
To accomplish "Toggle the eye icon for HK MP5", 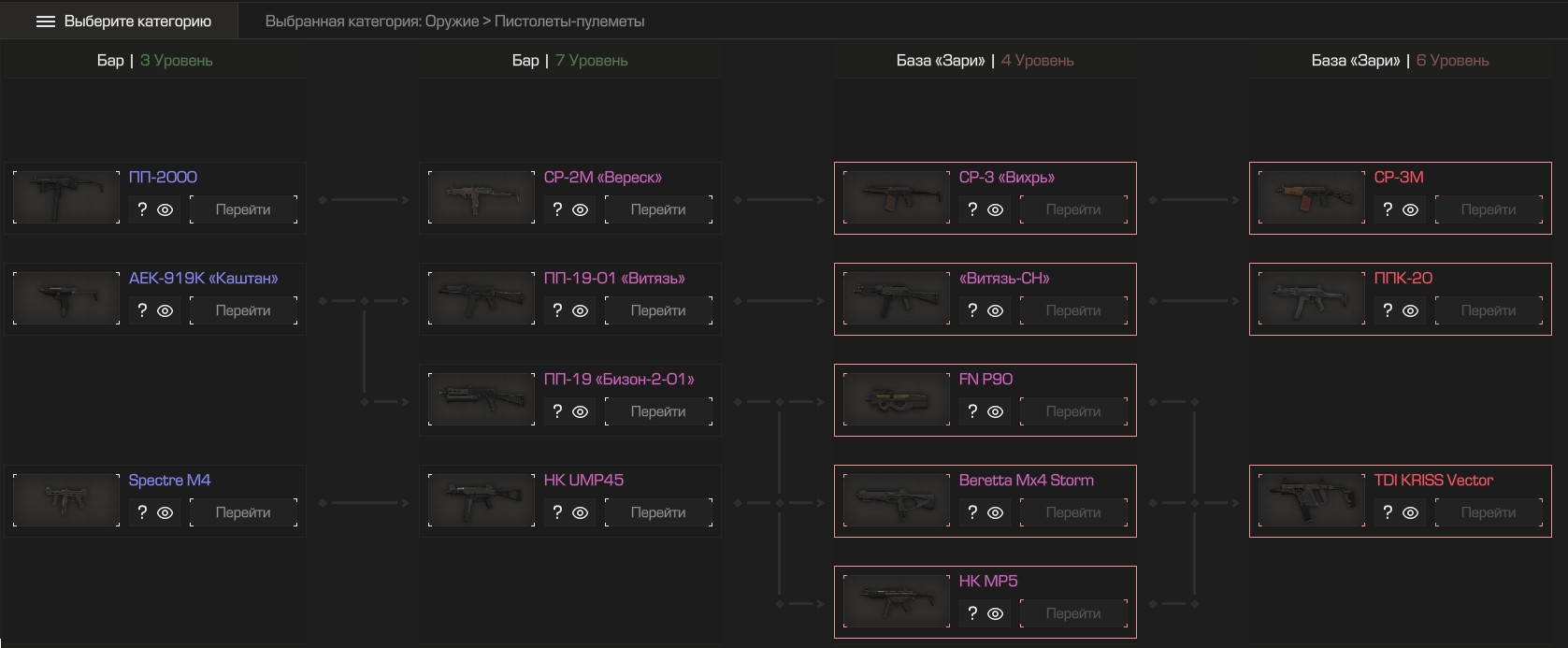I will click(x=996, y=614).
